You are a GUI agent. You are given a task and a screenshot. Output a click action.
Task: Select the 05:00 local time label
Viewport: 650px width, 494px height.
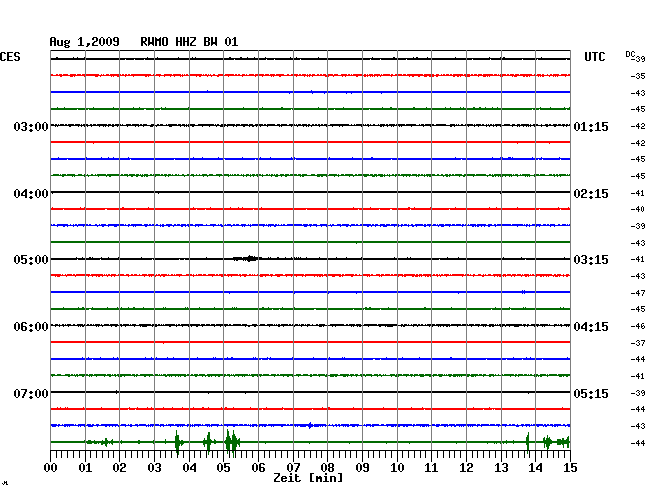tap(31, 260)
